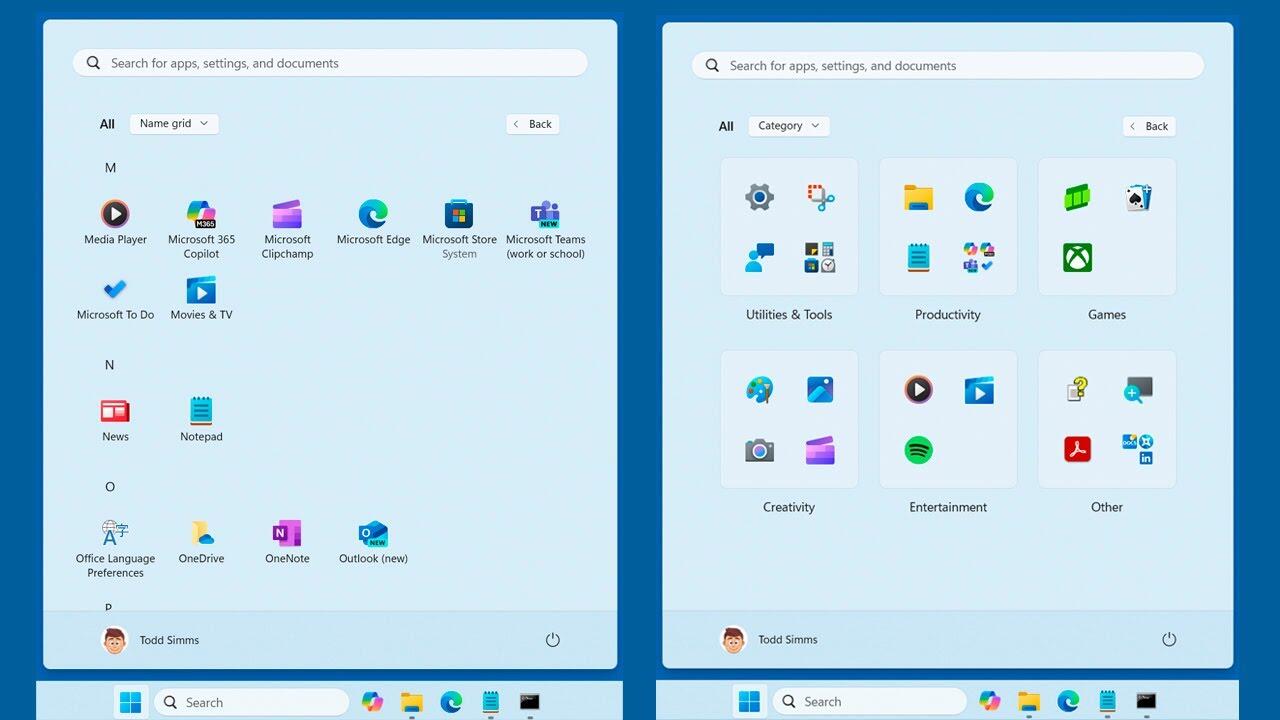Launch Outlook (new)
The width and height of the screenshot is (1280, 720).
click(373, 542)
